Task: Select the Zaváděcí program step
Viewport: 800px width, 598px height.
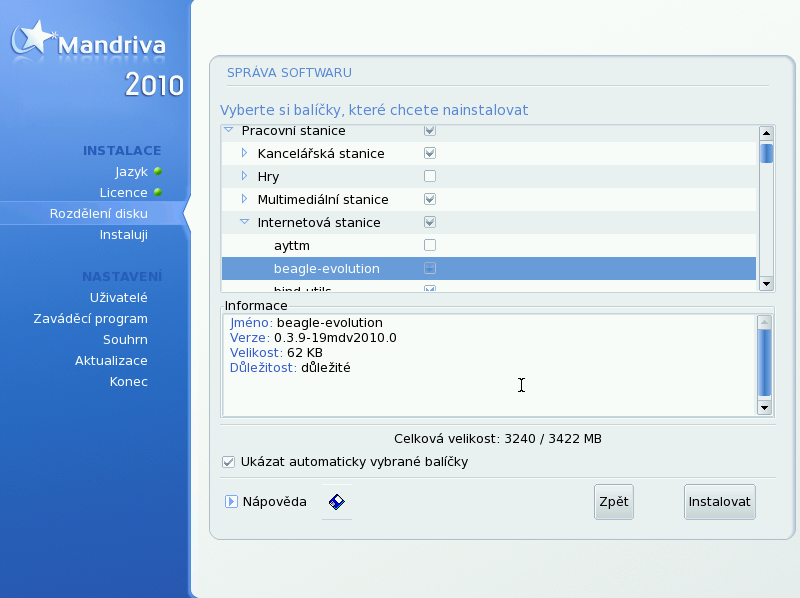Action: click(90, 319)
